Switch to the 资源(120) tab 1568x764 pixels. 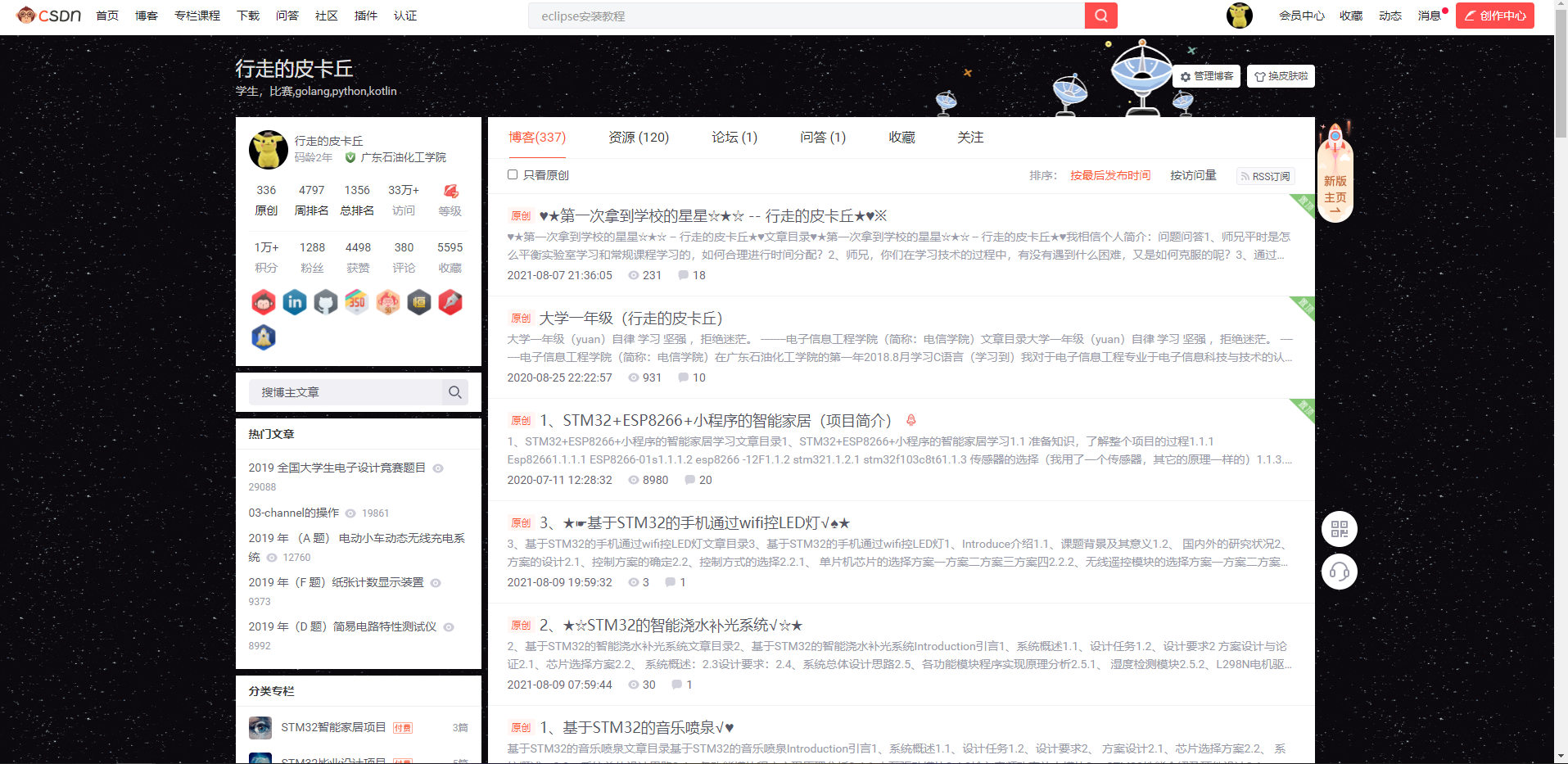tap(639, 138)
